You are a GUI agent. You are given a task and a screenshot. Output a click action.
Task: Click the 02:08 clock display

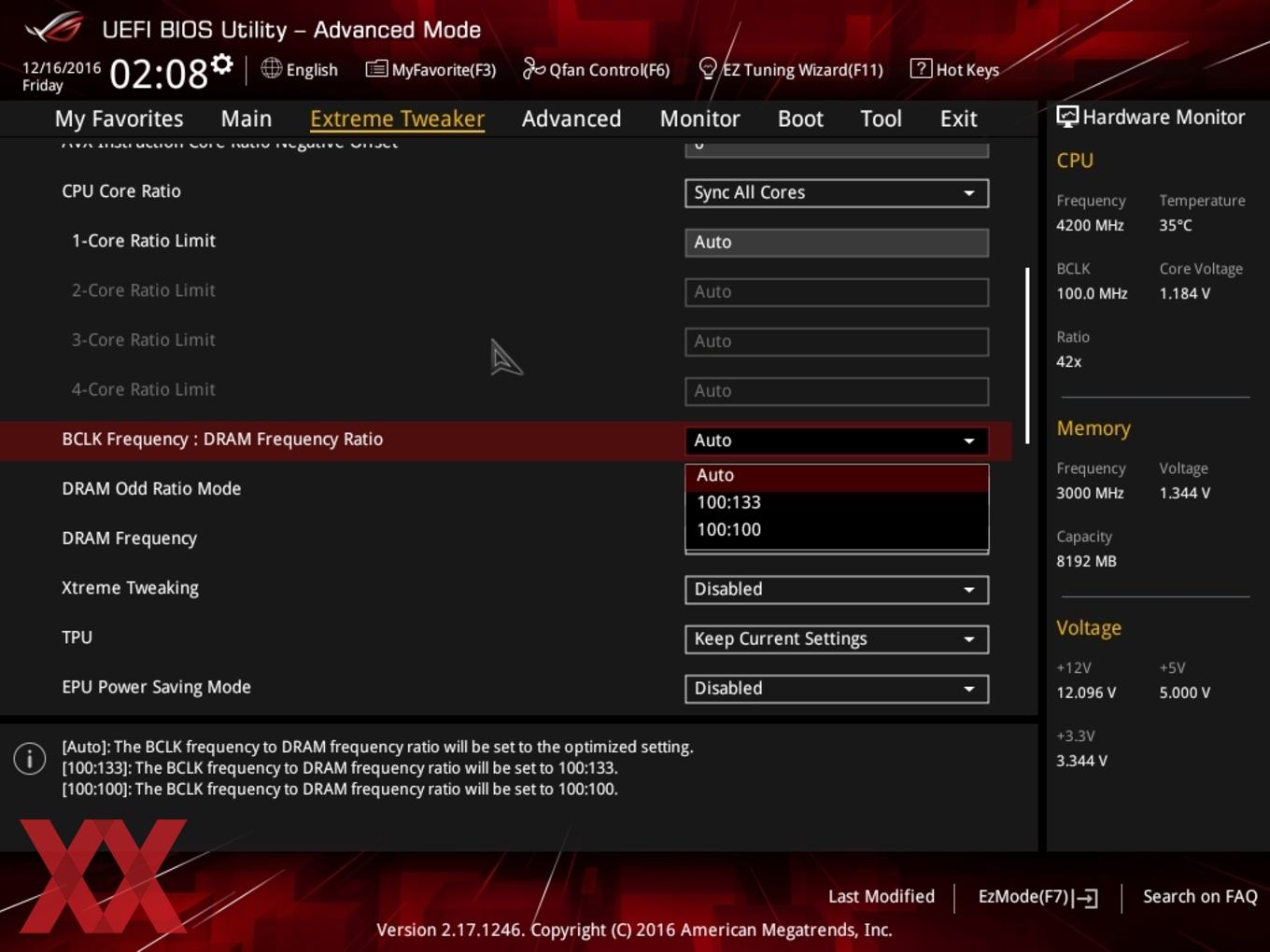(159, 73)
